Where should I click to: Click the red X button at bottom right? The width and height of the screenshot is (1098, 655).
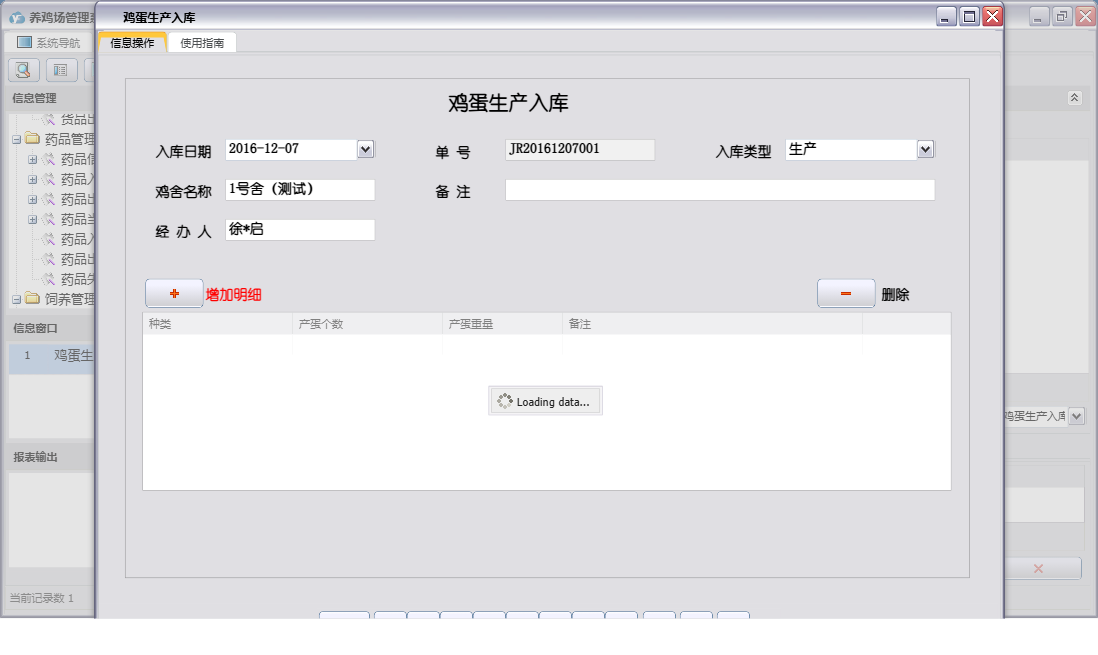[x=1038, y=568]
